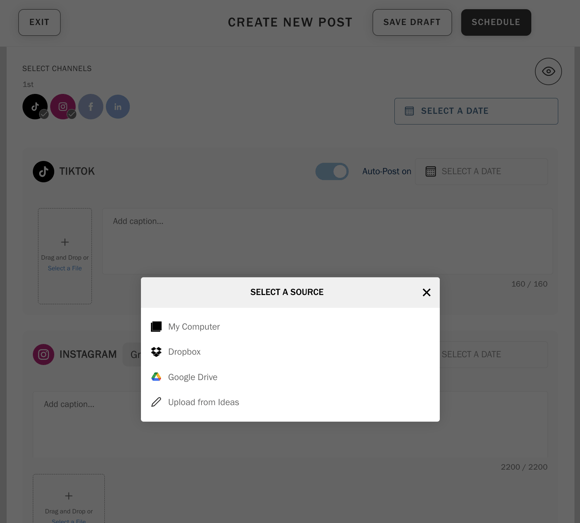Click the Google Drive logo icon
The height and width of the screenshot is (523, 580).
(x=156, y=377)
